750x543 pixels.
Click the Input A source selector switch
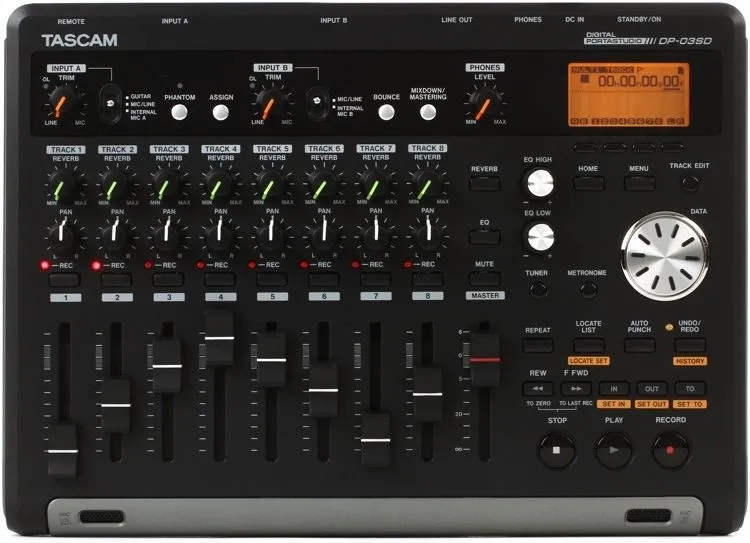tap(110, 104)
